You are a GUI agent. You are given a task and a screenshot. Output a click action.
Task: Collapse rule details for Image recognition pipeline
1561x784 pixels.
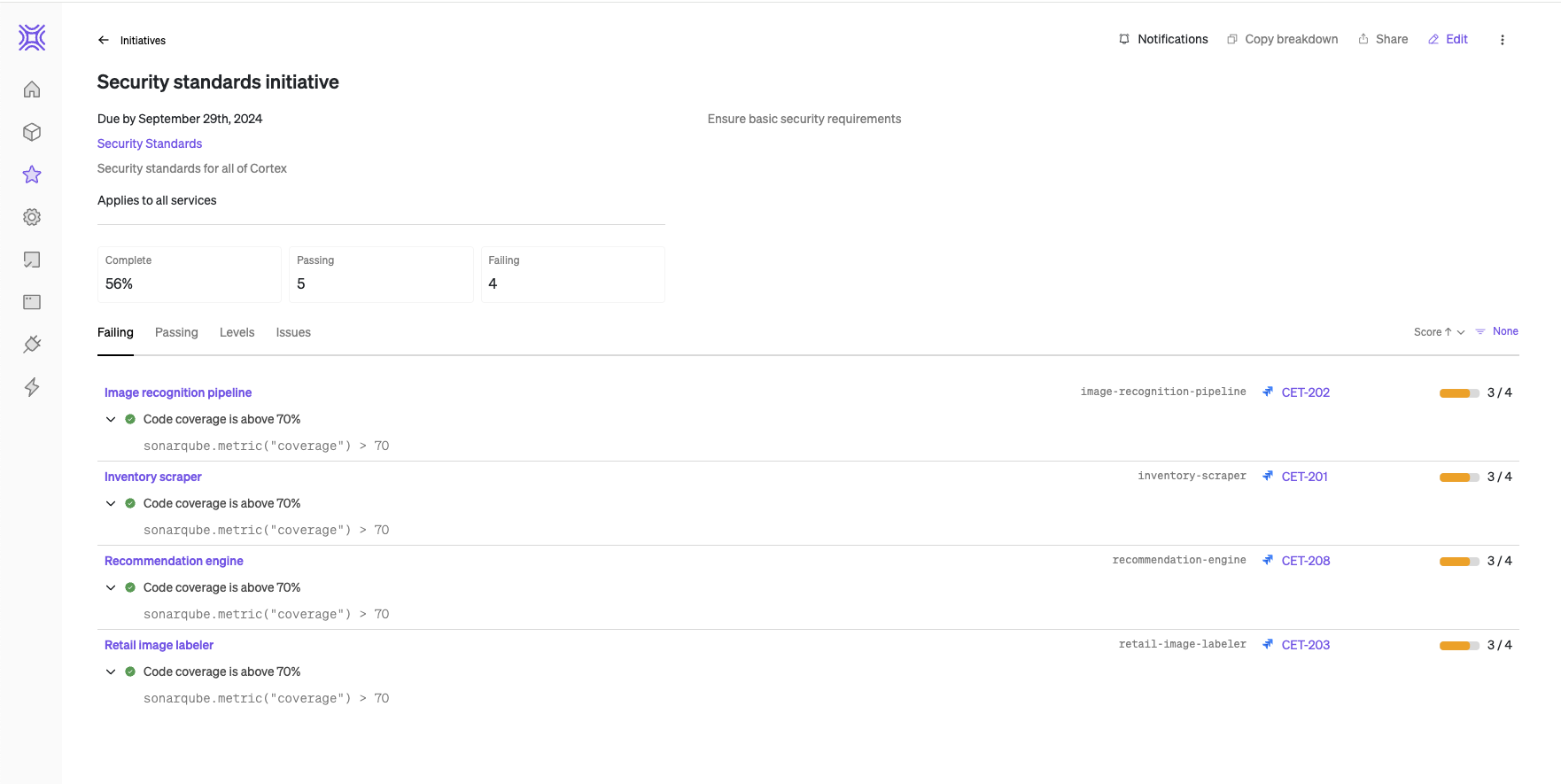pyautogui.click(x=111, y=420)
